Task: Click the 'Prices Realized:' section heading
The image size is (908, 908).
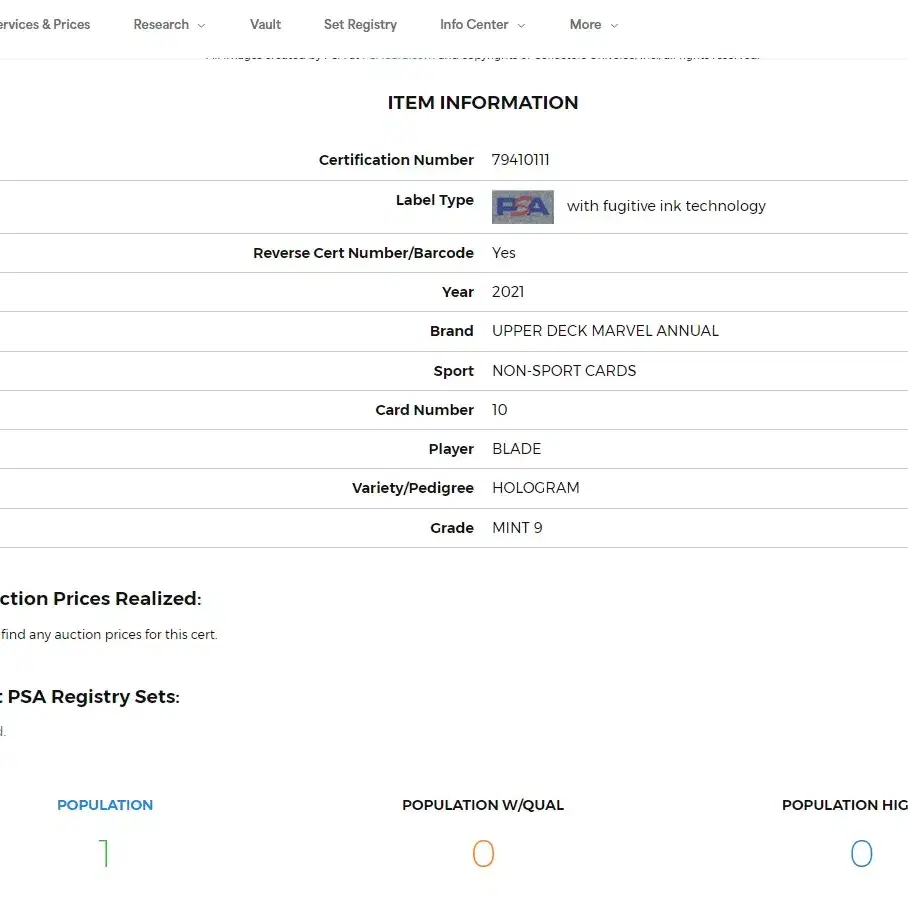Action: pos(127,599)
